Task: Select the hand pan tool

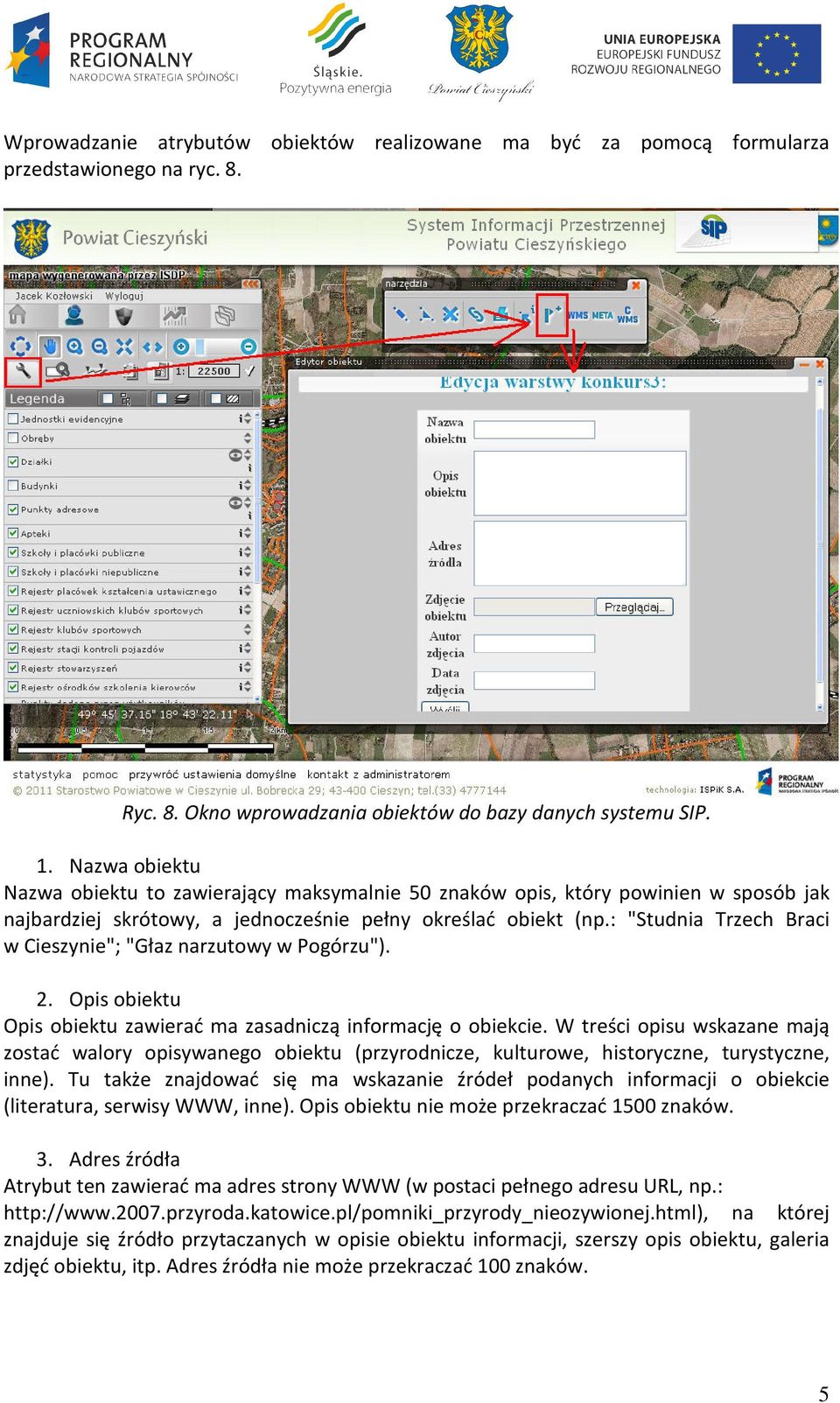Action: 50,347
